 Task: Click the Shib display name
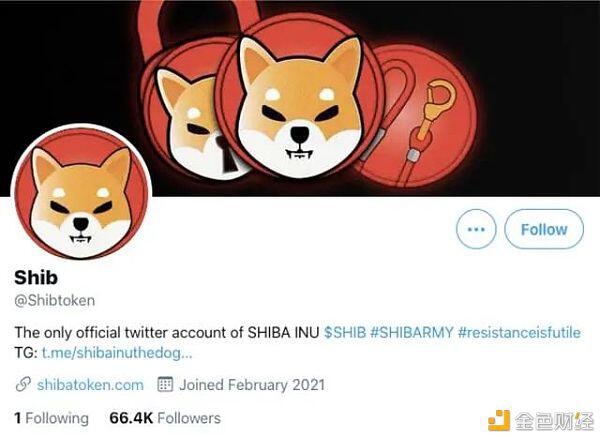point(36,277)
